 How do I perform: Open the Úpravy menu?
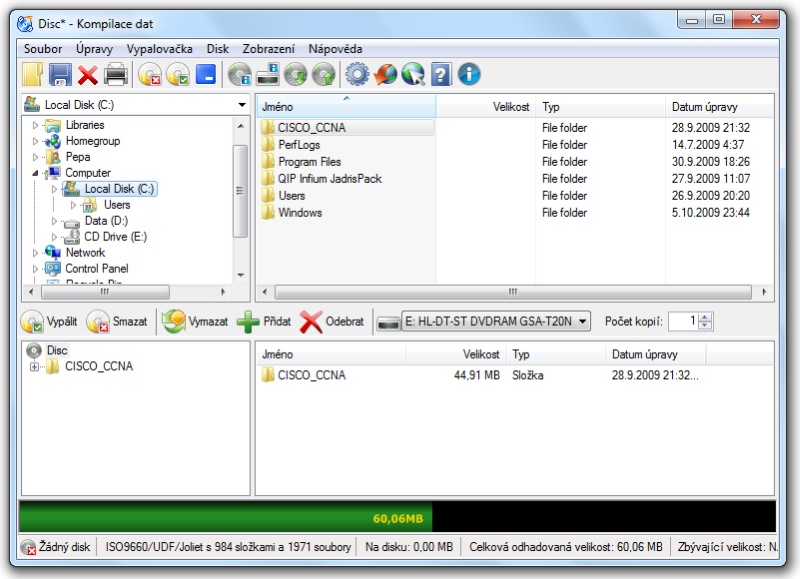[x=94, y=49]
